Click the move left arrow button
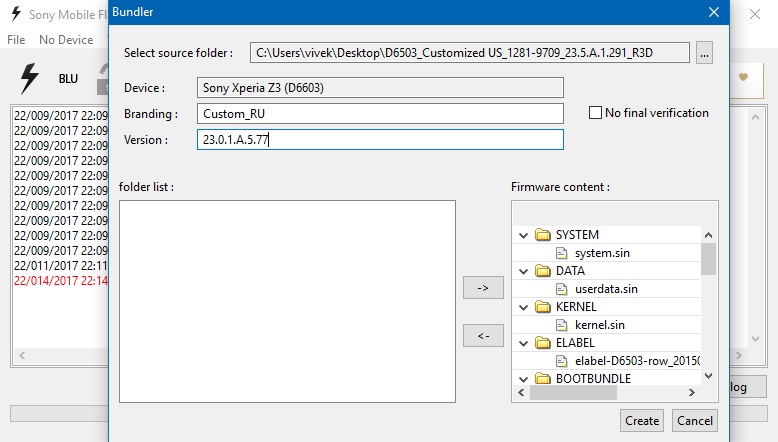This screenshot has height=442, width=778. pos(483,336)
